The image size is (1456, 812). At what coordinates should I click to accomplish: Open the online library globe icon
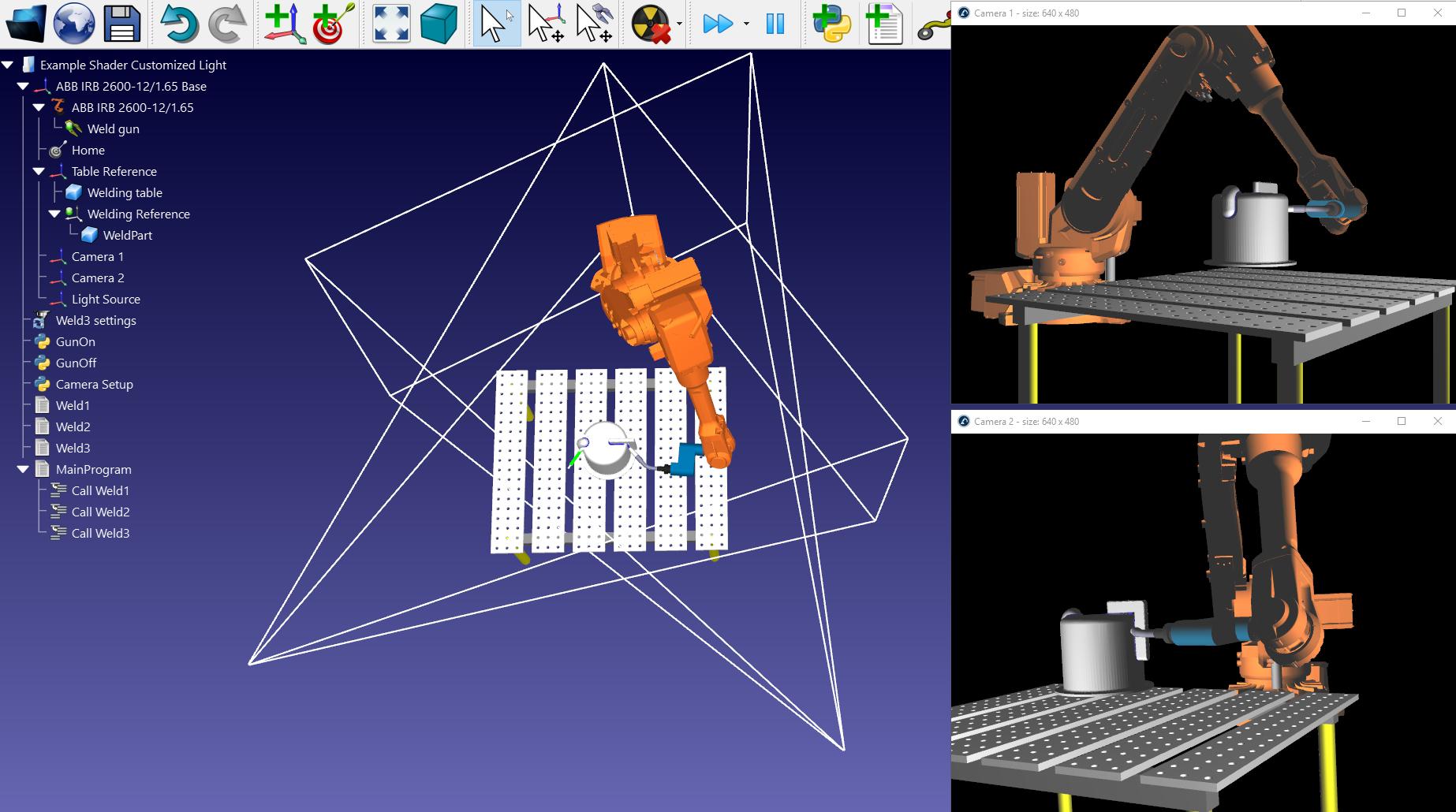point(74,24)
